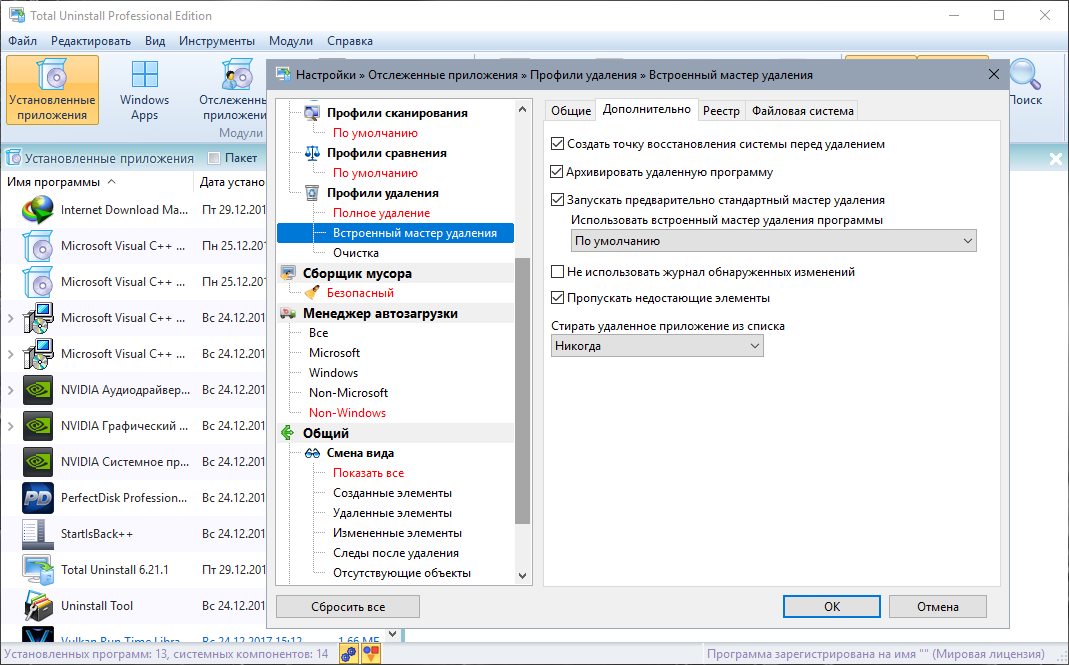Open the Инструменты menu

217,41
